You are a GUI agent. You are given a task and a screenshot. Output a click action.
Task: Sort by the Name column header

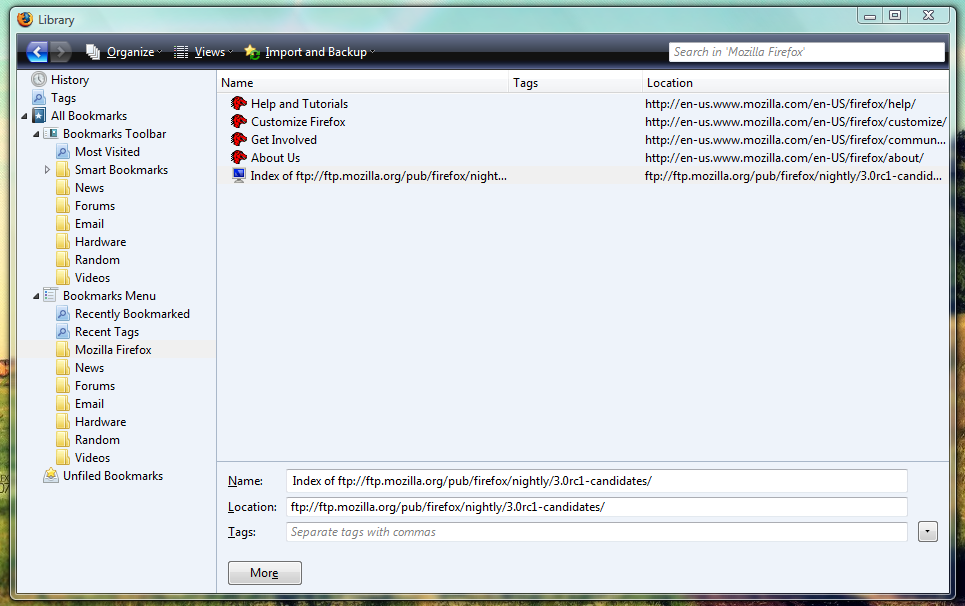[363, 82]
